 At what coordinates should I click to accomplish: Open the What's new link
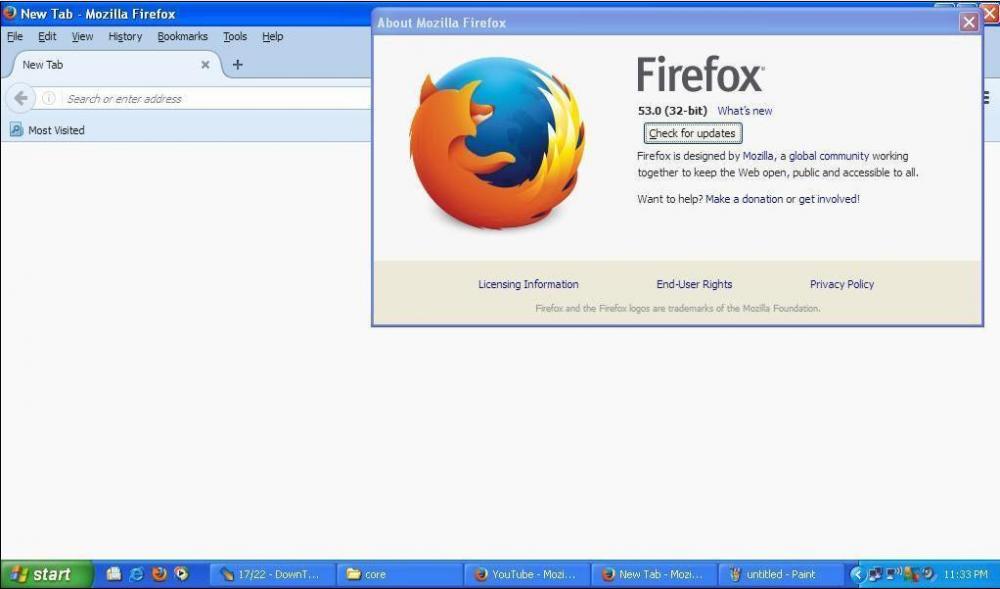(x=745, y=111)
